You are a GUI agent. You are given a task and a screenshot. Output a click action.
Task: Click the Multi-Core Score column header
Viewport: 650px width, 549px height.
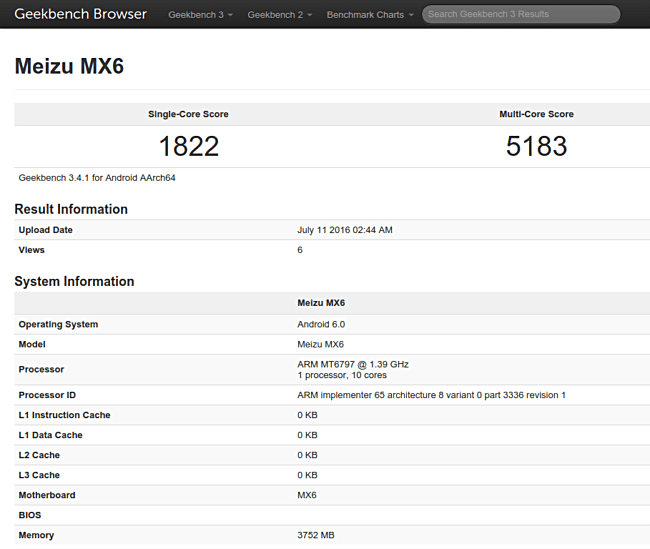click(536, 114)
